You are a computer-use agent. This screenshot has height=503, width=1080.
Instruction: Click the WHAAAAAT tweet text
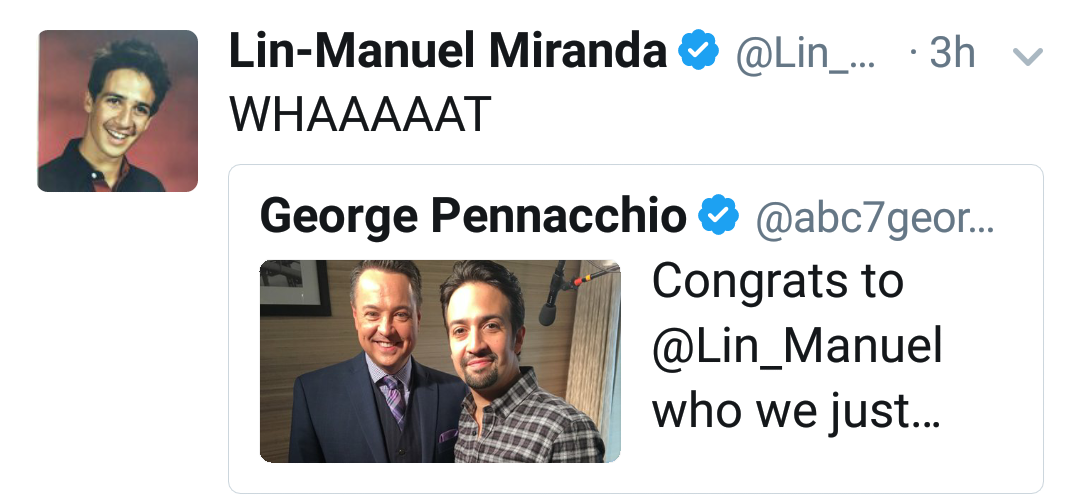coord(360,116)
